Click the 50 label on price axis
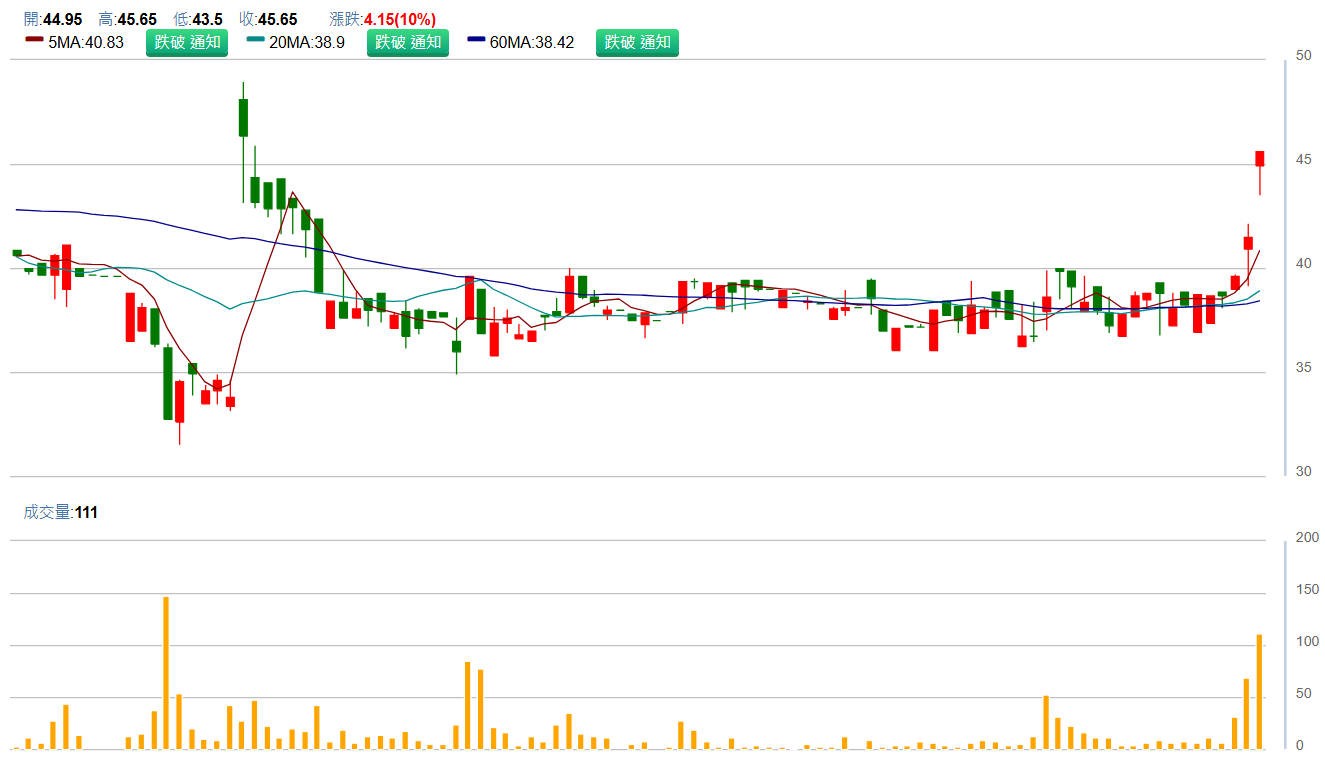This screenshot has width=1325, height=765. tap(1303, 56)
